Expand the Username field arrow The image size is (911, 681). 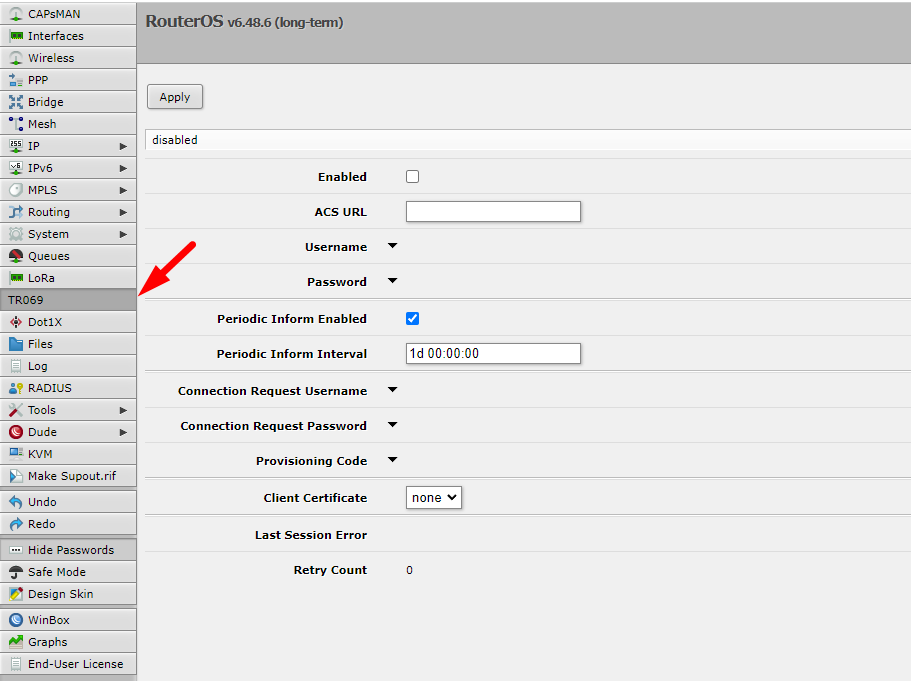click(x=392, y=246)
